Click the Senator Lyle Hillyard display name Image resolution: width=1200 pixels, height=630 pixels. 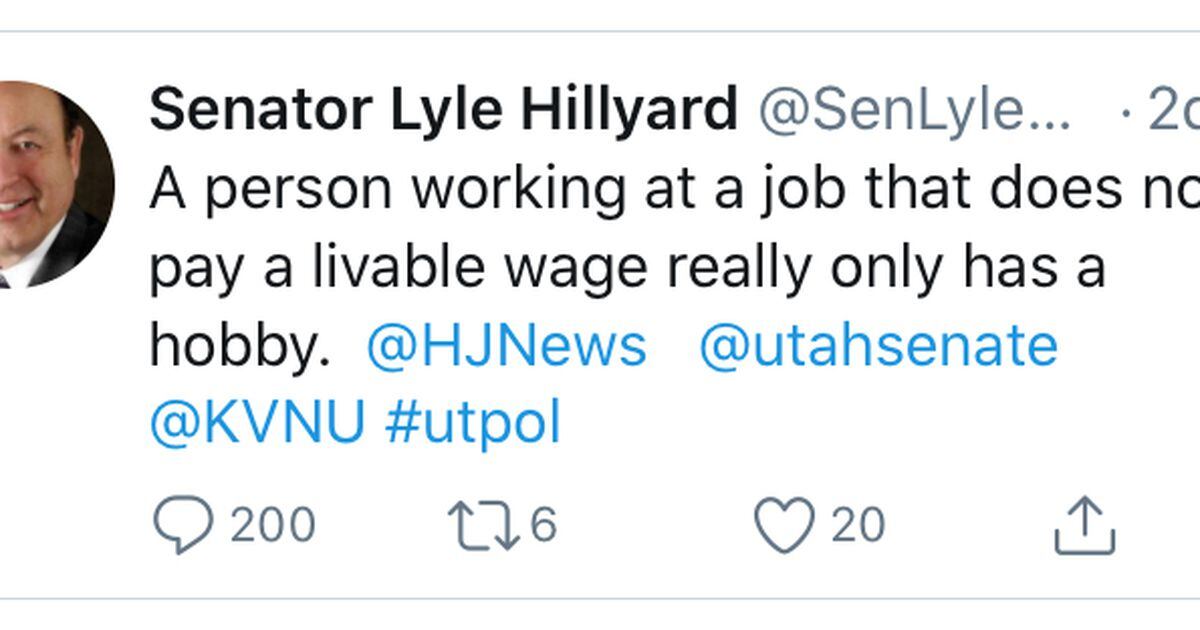coord(443,109)
